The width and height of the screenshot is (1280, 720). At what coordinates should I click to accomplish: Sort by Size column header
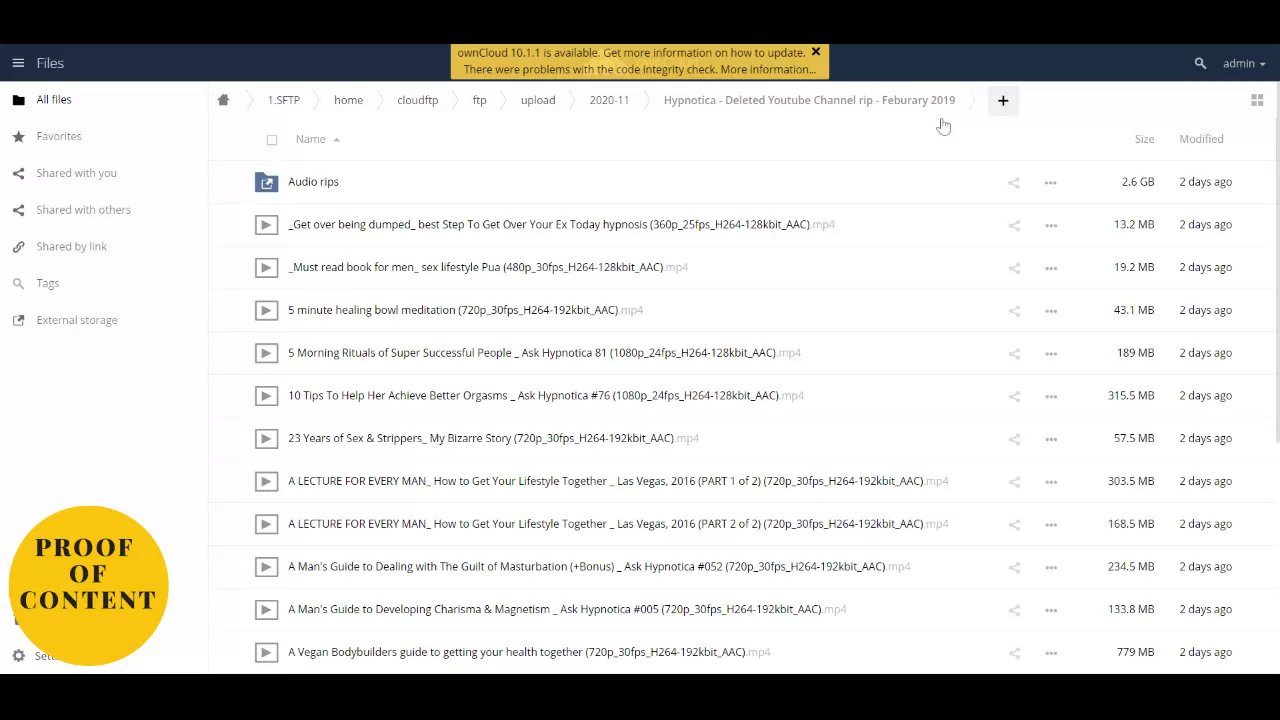coord(1144,139)
